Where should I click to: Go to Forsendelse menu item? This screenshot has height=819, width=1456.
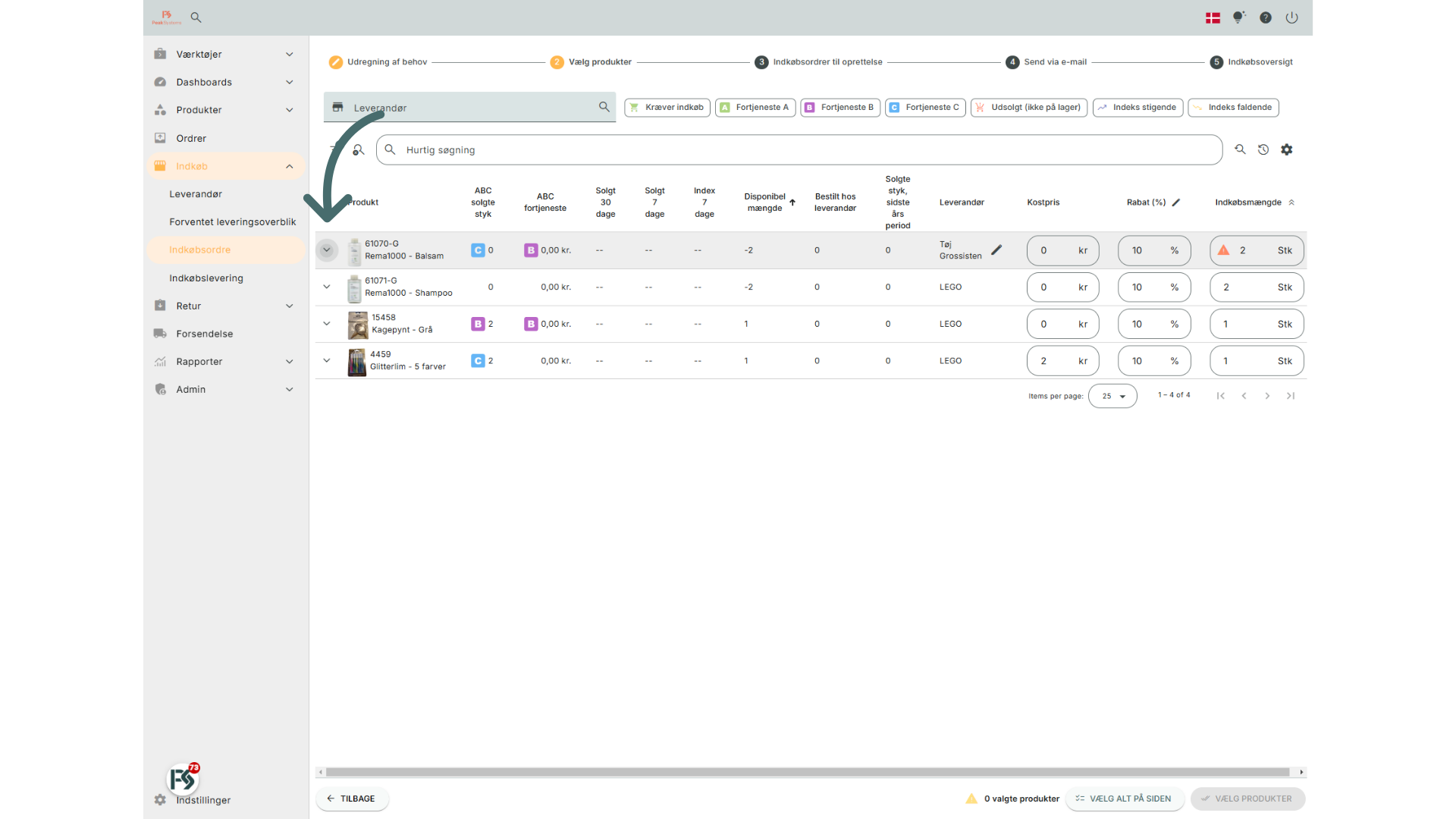click(x=205, y=334)
